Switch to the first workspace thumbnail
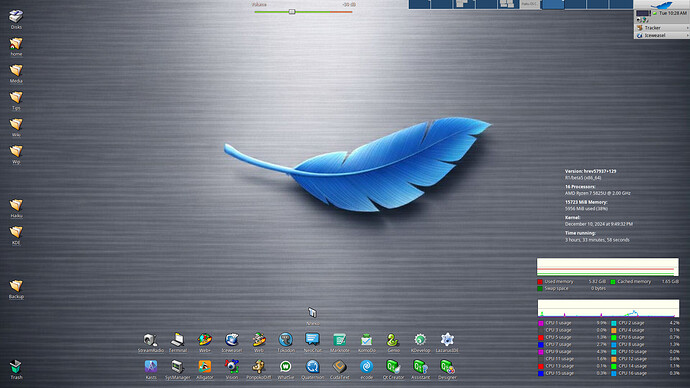Viewport: 690px width, 388px height. pyautogui.click(x=419, y=4)
